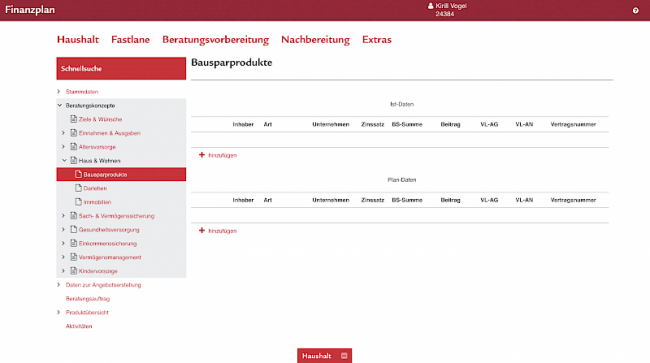Click the Finanzplan application title

(30, 10)
